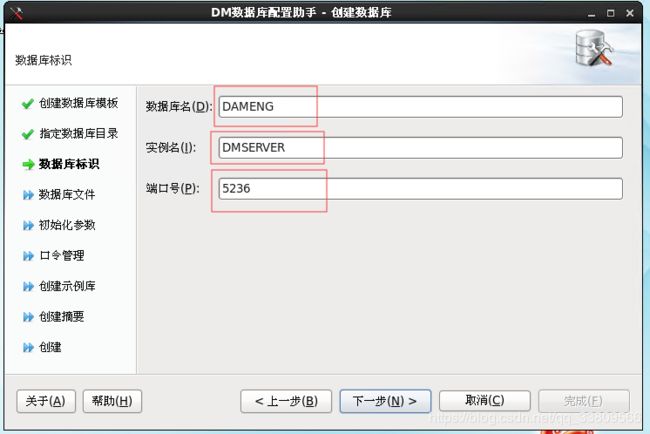This screenshot has height=434, width=650.
Task: Select the final 创建 step
Action: [x=50, y=347]
